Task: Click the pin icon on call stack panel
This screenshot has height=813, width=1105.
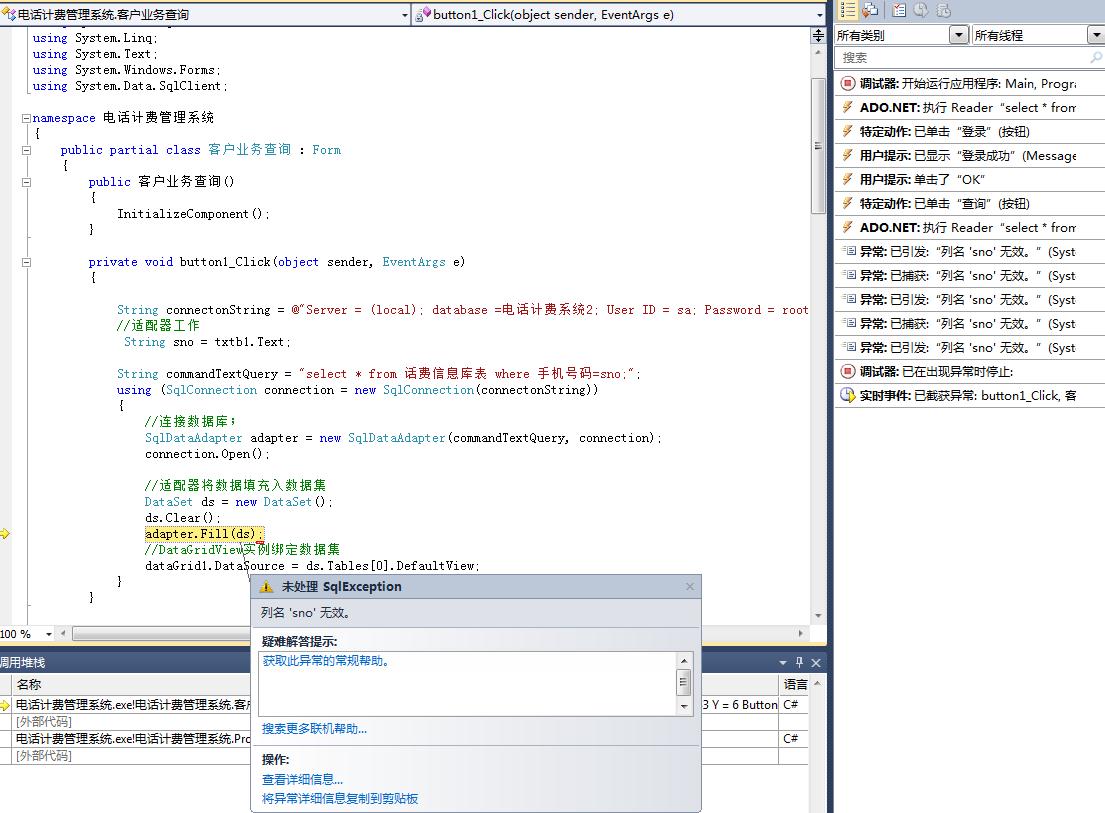Action: (799, 662)
